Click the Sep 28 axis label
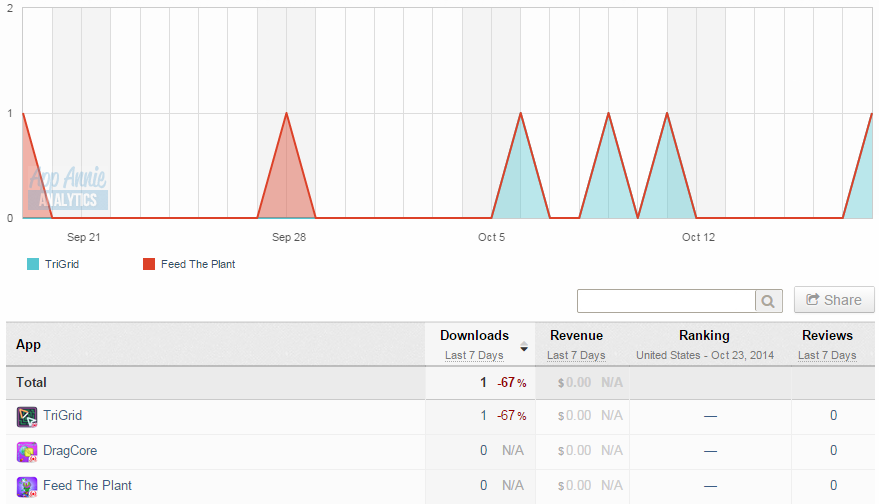 click(x=289, y=237)
